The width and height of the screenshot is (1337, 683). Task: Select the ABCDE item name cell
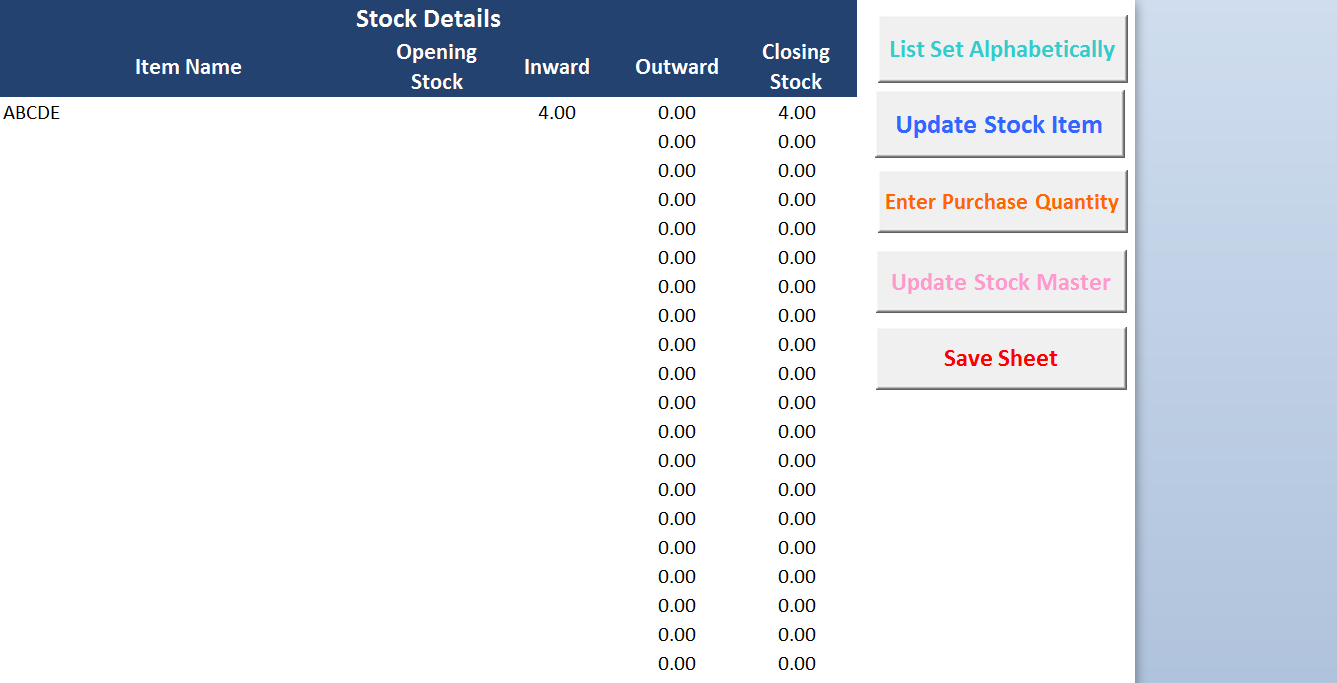click(188, 113)
